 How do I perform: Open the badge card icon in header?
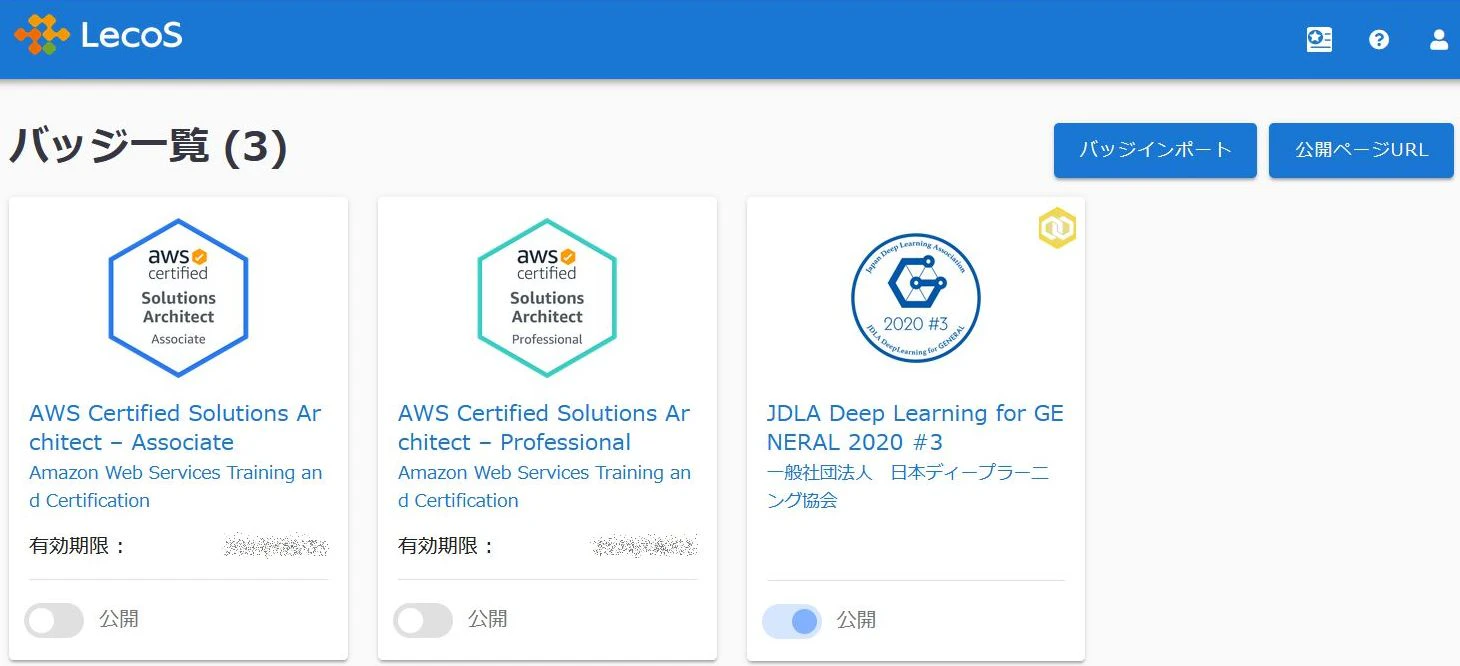1319,40
